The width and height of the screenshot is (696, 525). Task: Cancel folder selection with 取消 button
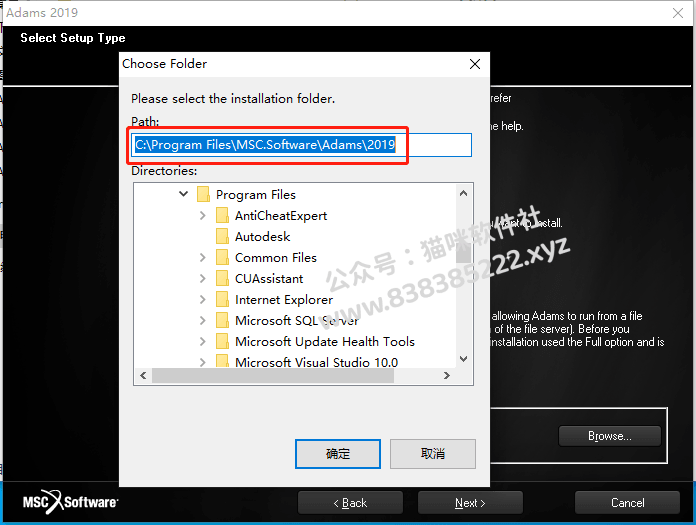point(433,454)
